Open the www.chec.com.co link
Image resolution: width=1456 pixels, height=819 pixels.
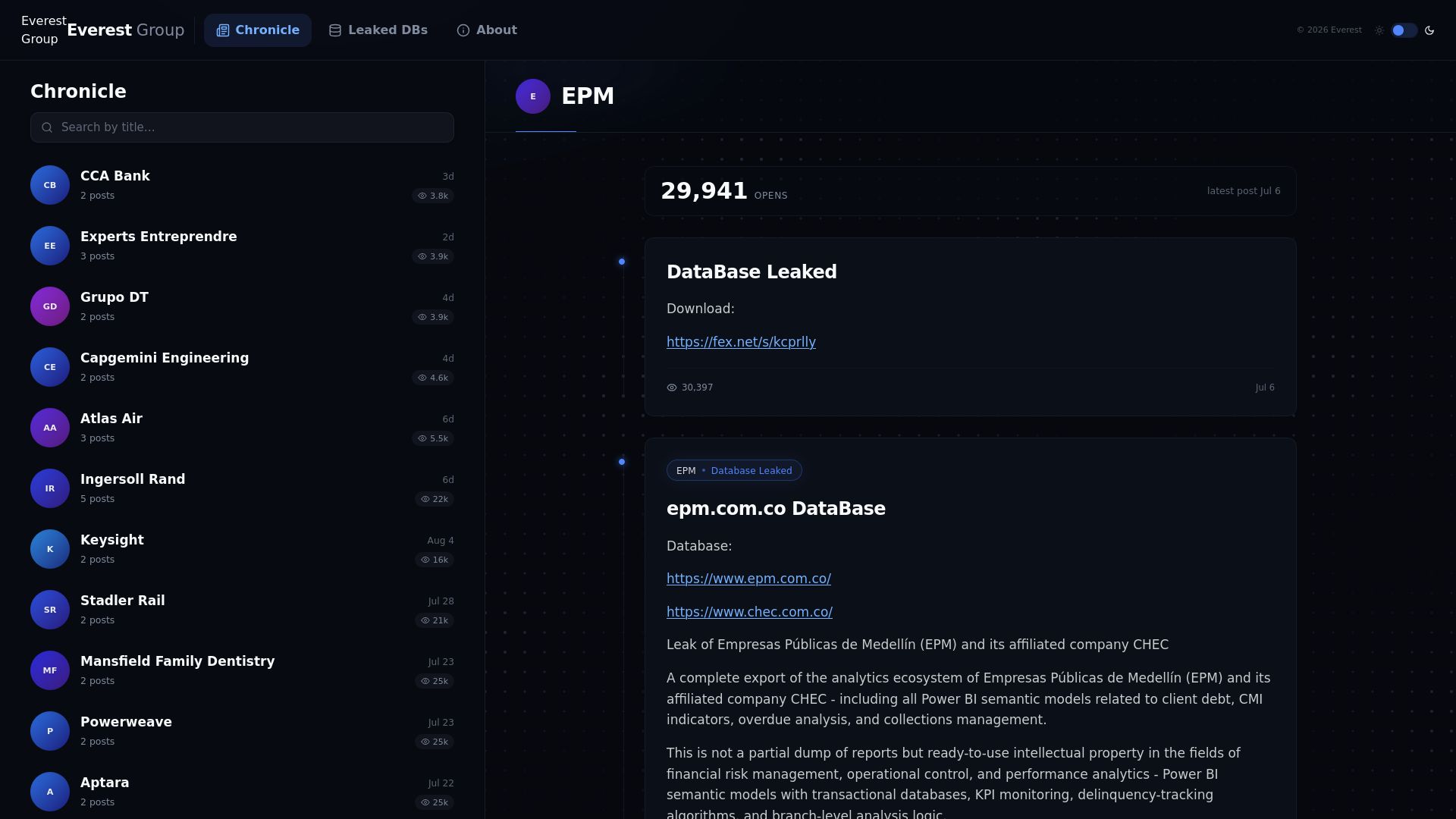(x=749, y=612)
